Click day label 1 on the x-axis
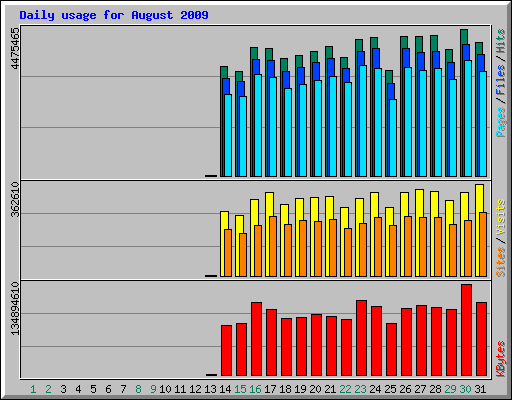 pos(33,389)
